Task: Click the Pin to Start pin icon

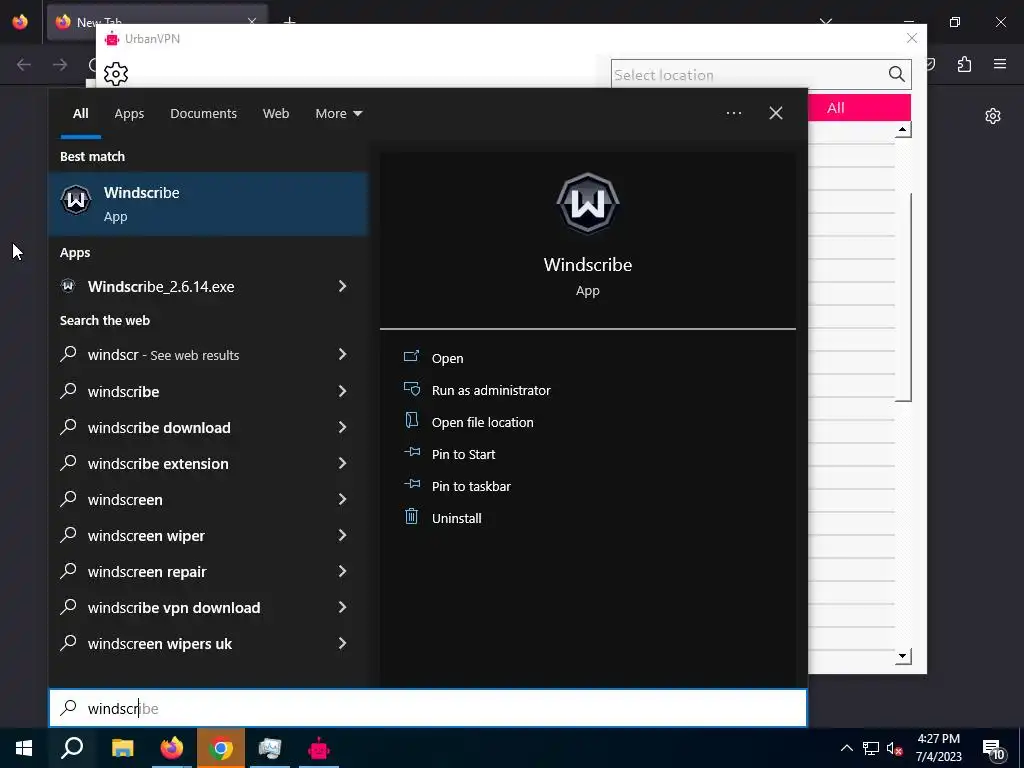Action: tap(411, 452)
